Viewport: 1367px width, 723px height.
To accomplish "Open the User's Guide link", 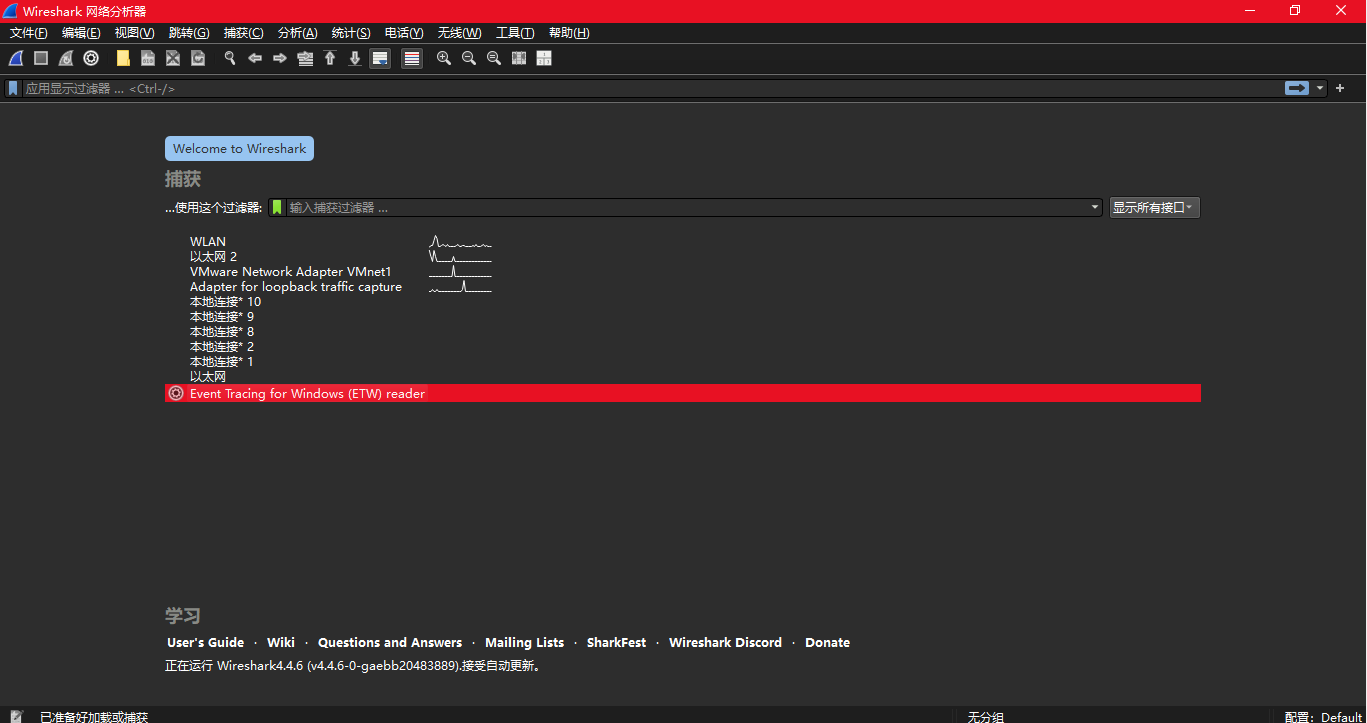I will click(x=205, y=643).
